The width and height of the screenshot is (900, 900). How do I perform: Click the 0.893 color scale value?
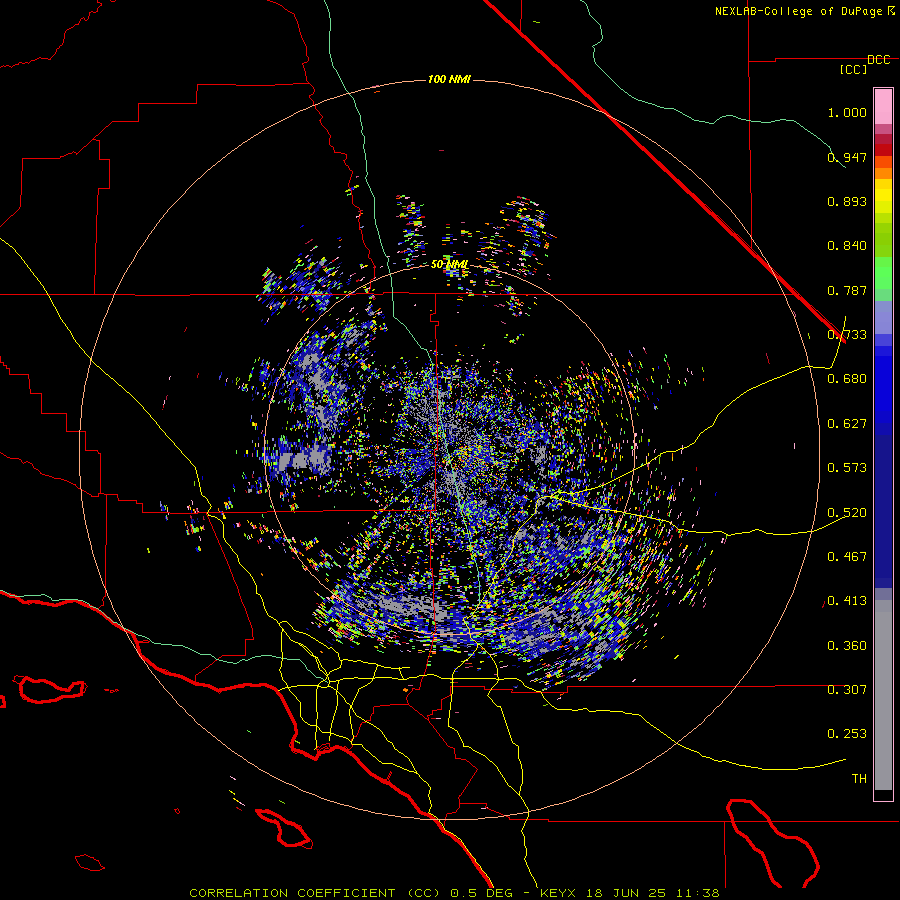[847, 201]
